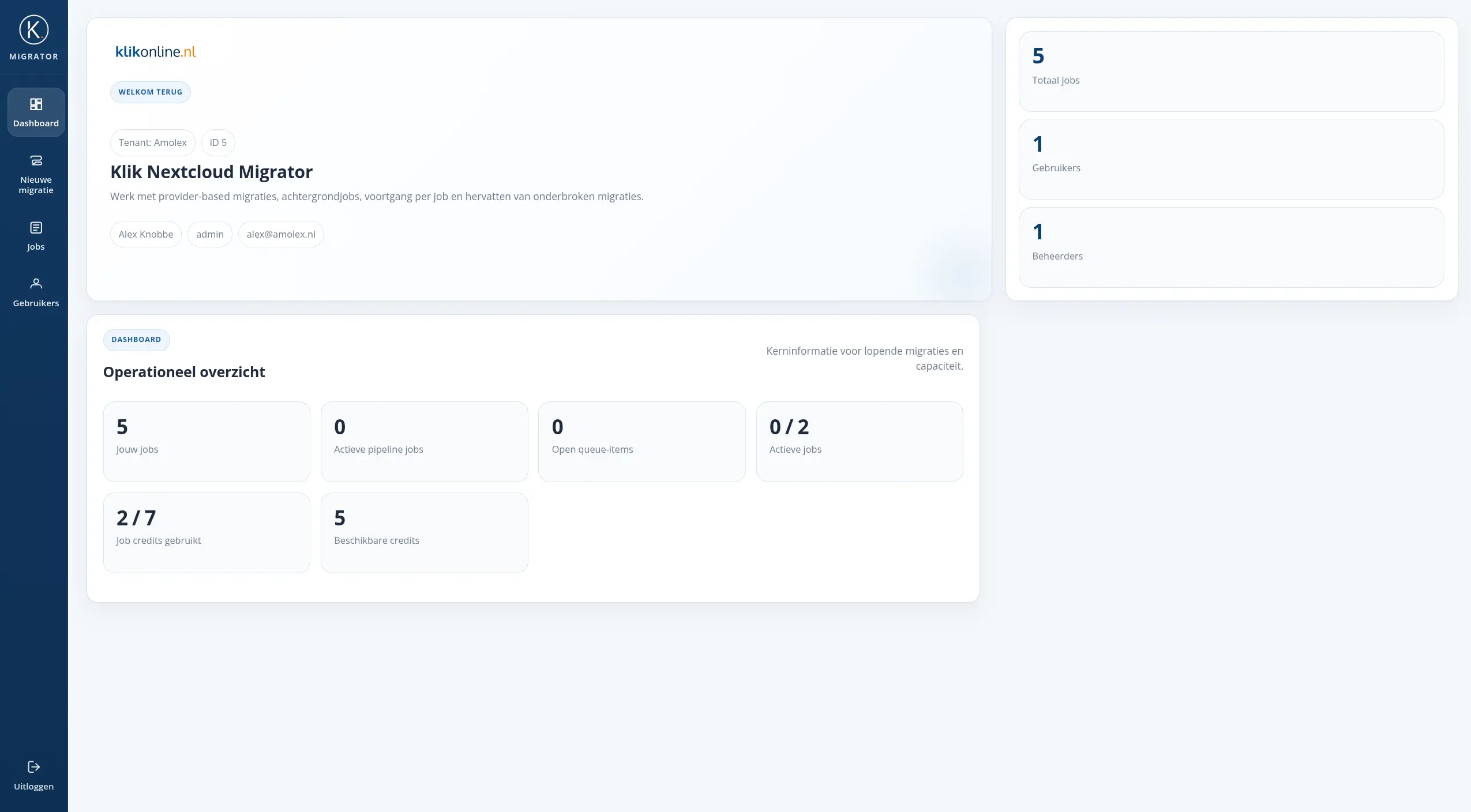Click the ID 5 chip
Viewport: 1471px width, 812px height.
point(218,142)
